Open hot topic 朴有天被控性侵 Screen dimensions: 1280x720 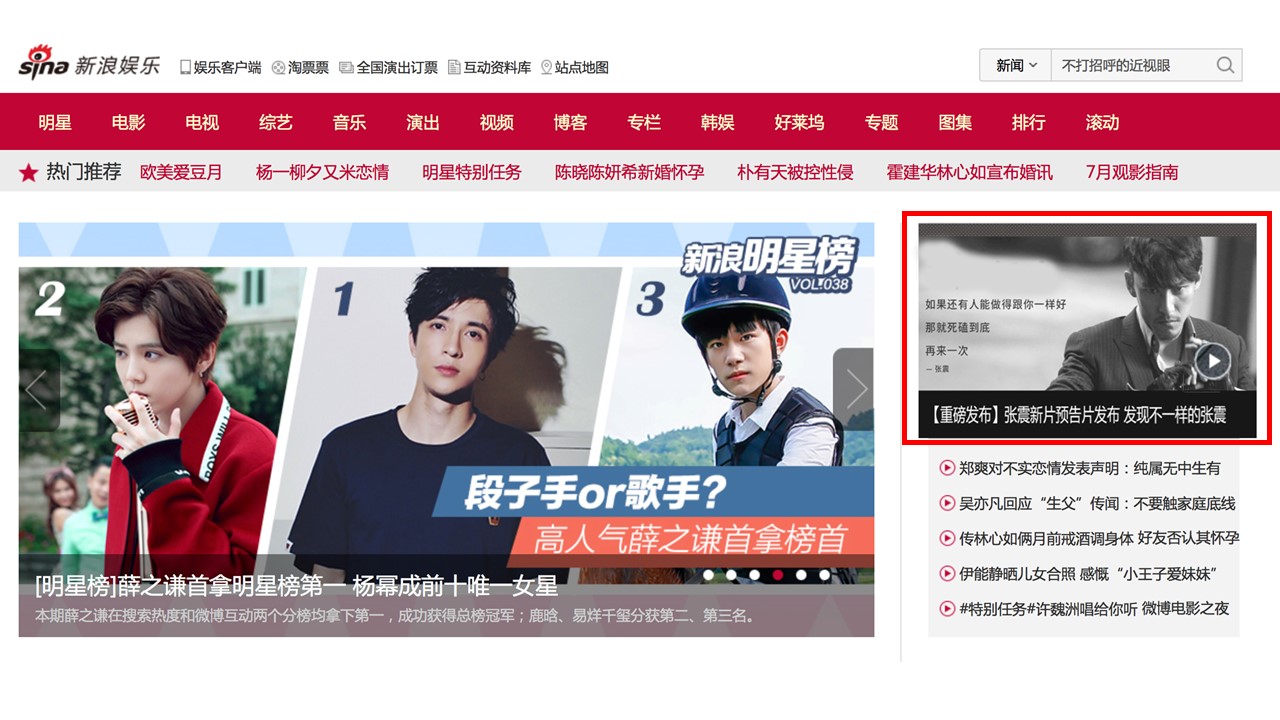click(x=795, y=172)
